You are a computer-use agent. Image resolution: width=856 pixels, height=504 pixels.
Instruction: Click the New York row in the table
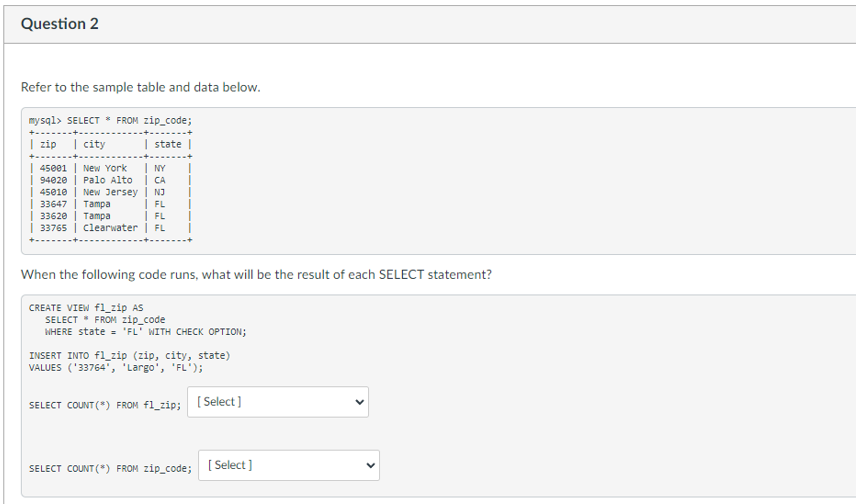pos(110,168)
